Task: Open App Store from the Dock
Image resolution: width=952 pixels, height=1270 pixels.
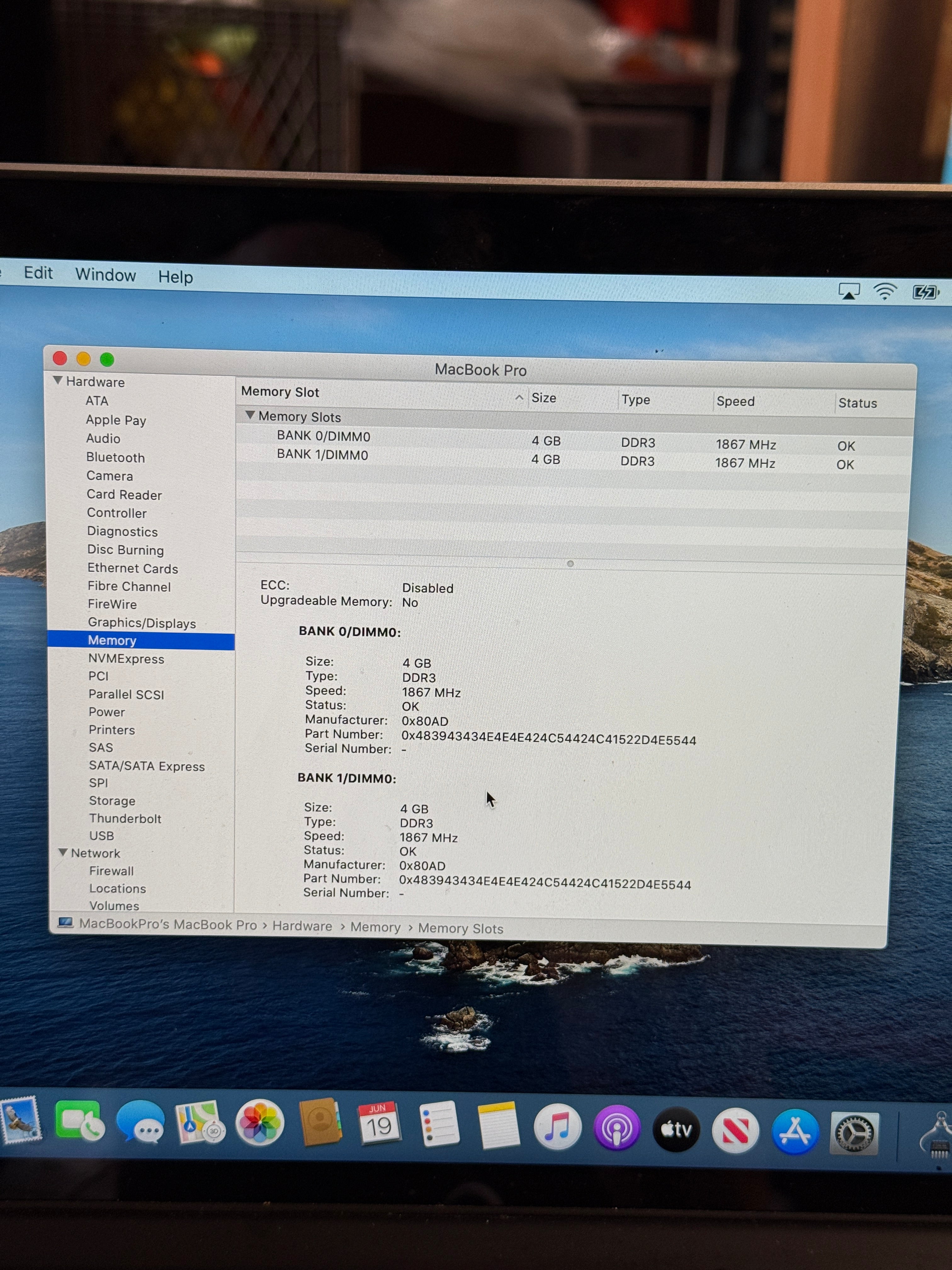Action: pyautogui.click(x=795, y=1132)
